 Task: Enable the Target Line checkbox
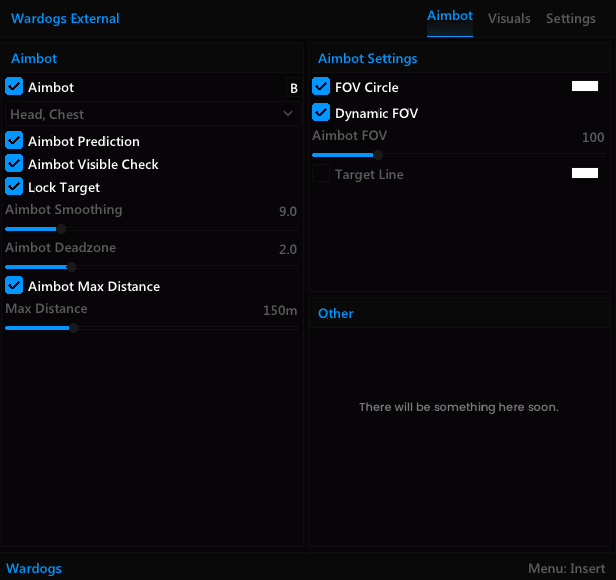[x=321, y=174]
